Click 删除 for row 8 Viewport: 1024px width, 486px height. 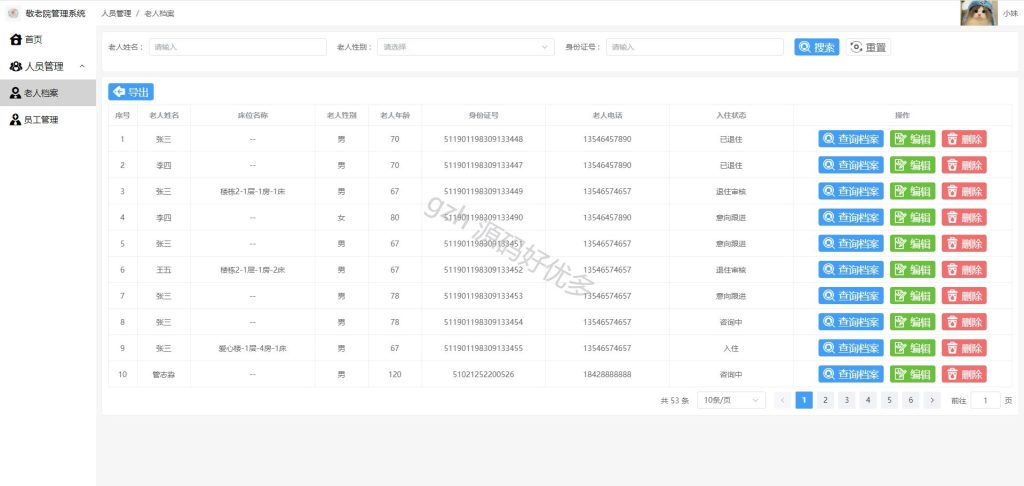[x=964, y=322]
